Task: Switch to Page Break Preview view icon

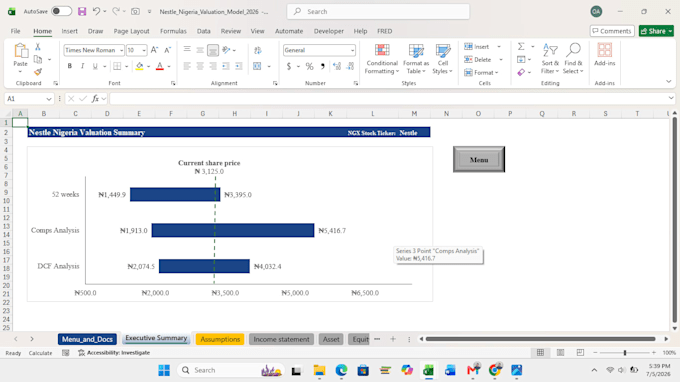Action: pos(580,353)
